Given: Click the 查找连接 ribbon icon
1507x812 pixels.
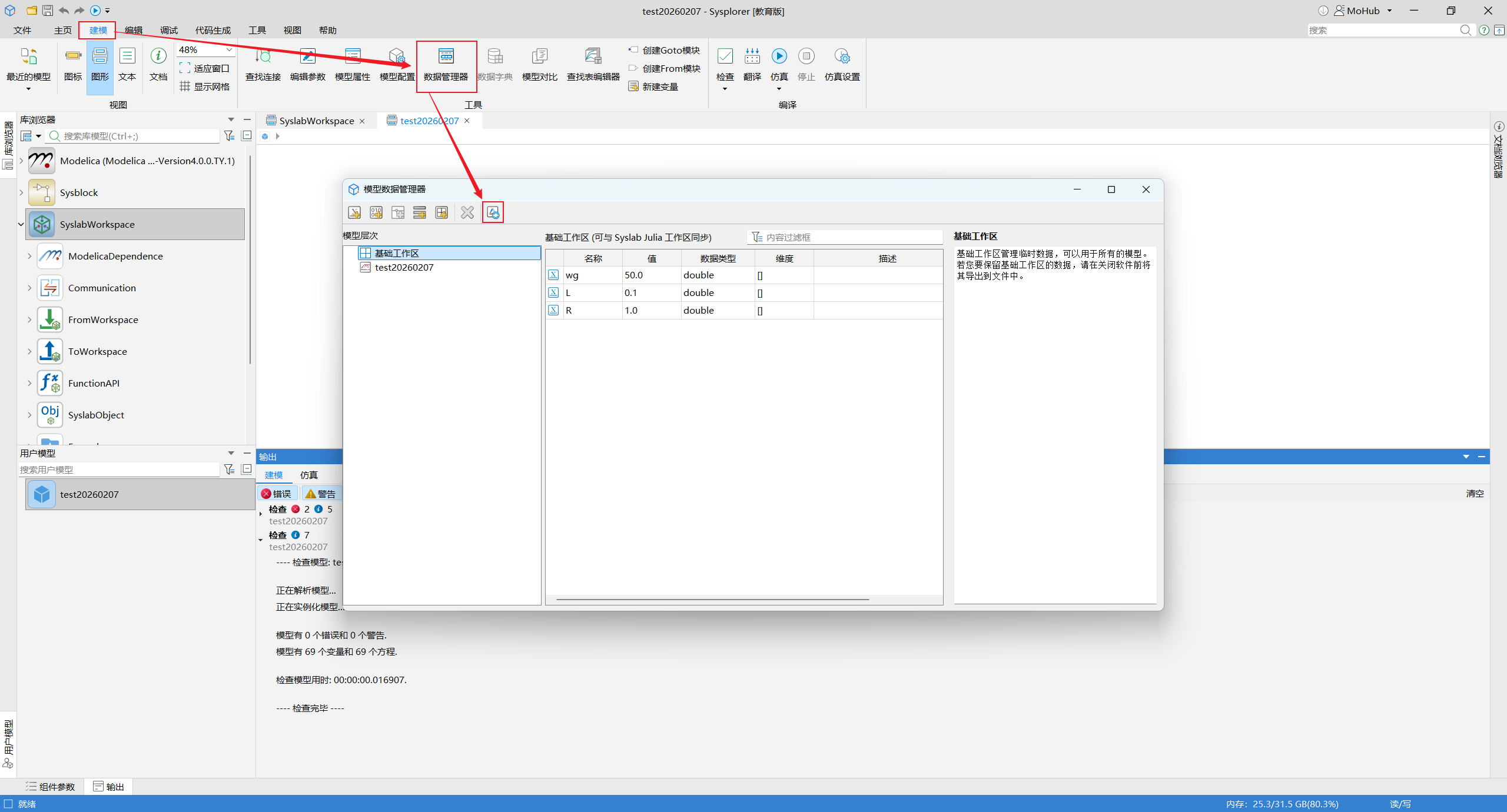Looking at the screenshot, I should (x=263, y=65).
